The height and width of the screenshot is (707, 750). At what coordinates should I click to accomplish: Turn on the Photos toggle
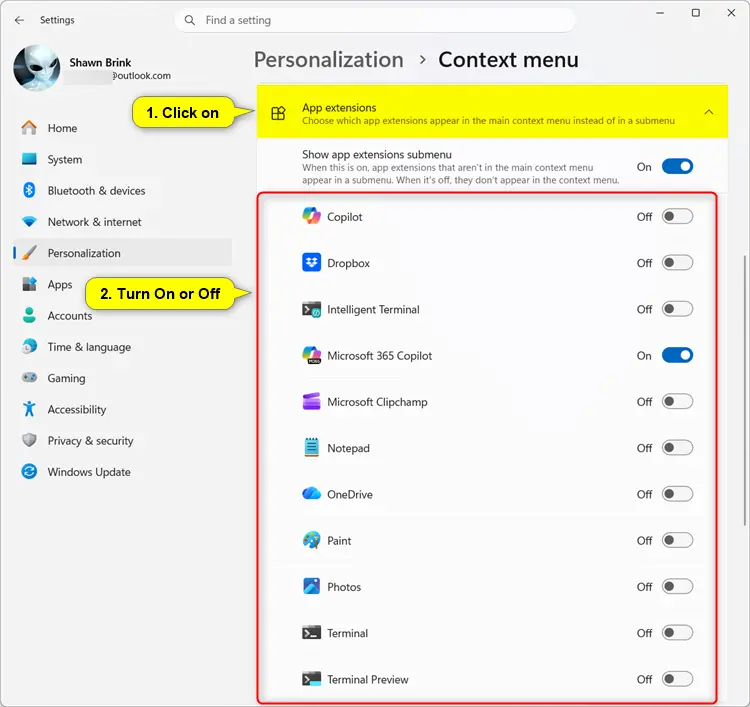(677, 586)
